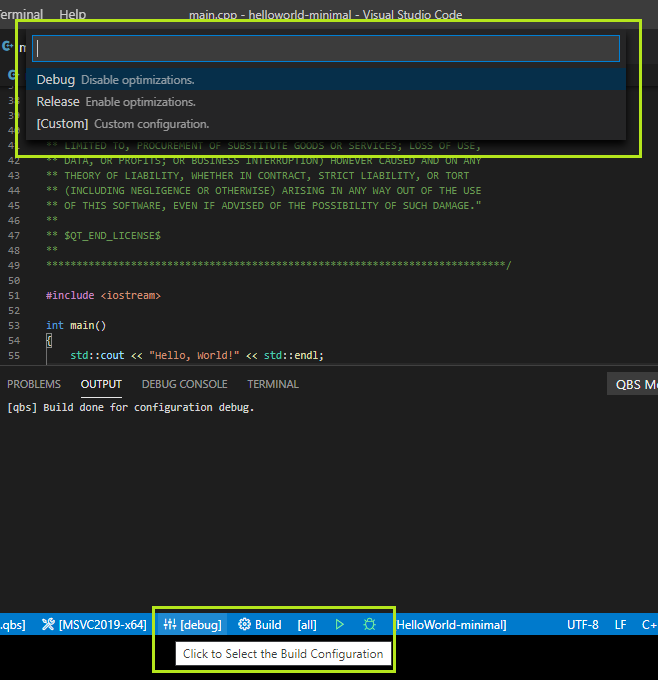Click the Build gear button in status bar
This screenshot has height=680, width=658.
click(260, 625)
